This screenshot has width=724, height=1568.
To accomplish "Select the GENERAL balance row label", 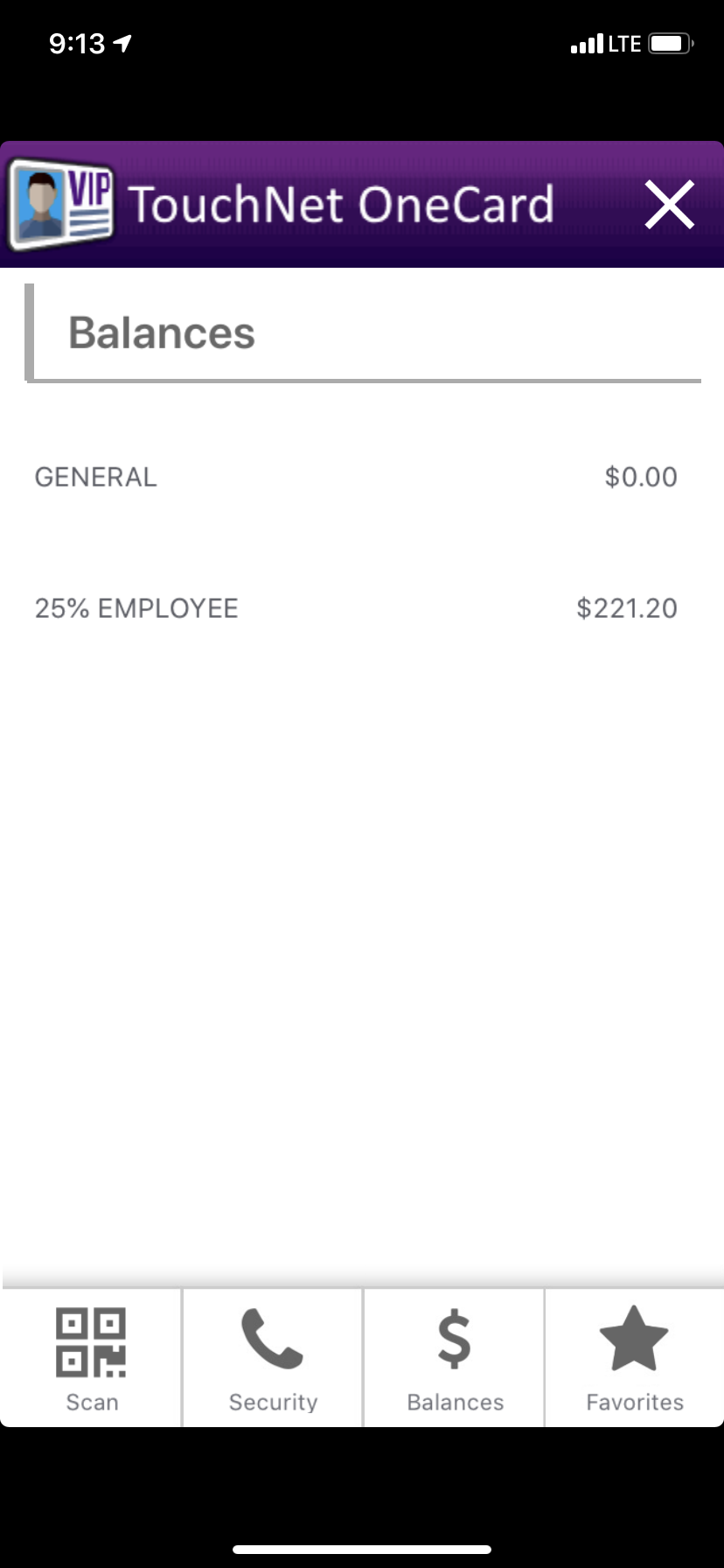I will click(x=96, y=477).
